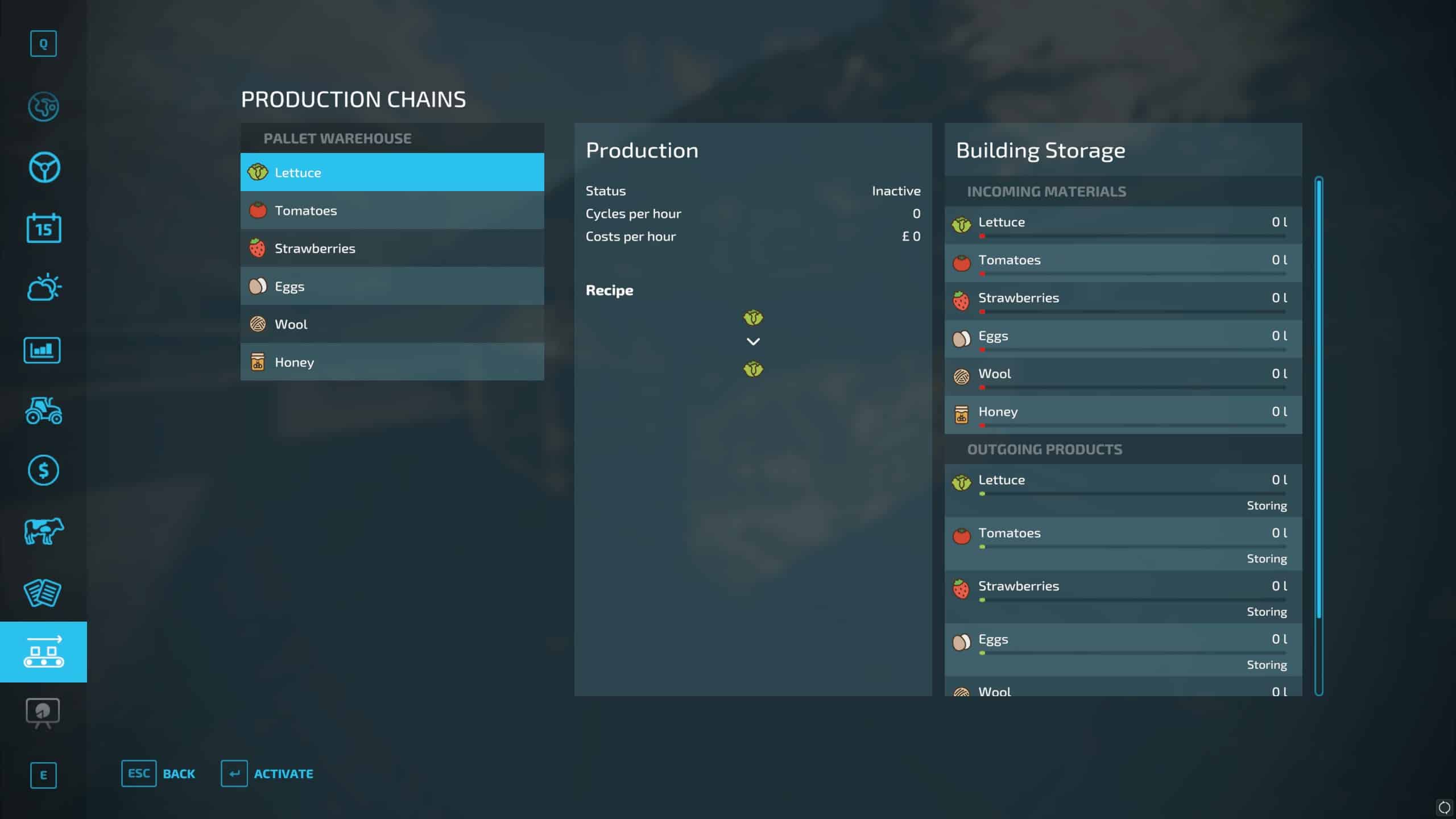Click the Building Storage vertical scrollbar

(1319, 398)
